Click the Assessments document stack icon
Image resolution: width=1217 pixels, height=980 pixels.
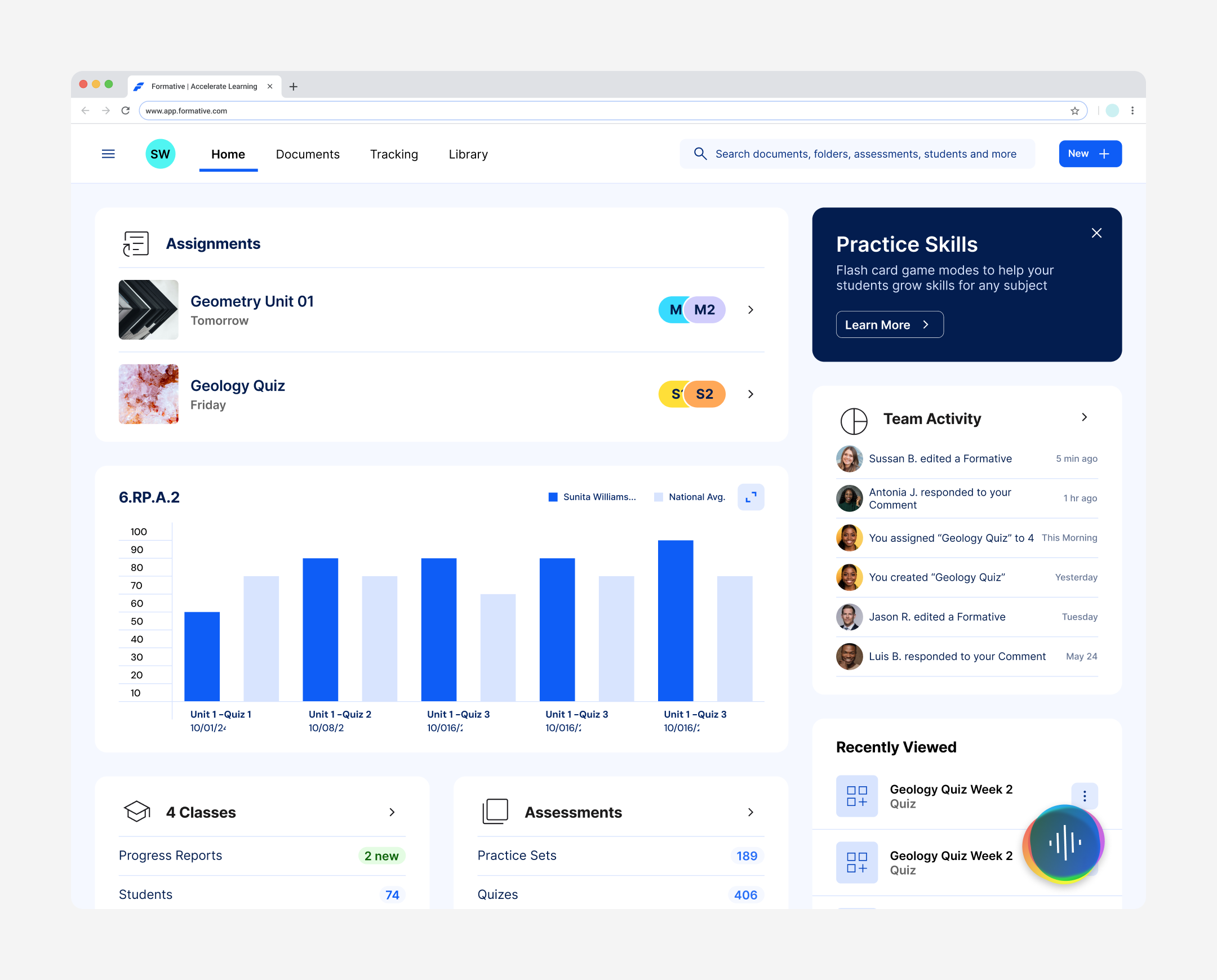pyautogui.click(x=494, y=812)
